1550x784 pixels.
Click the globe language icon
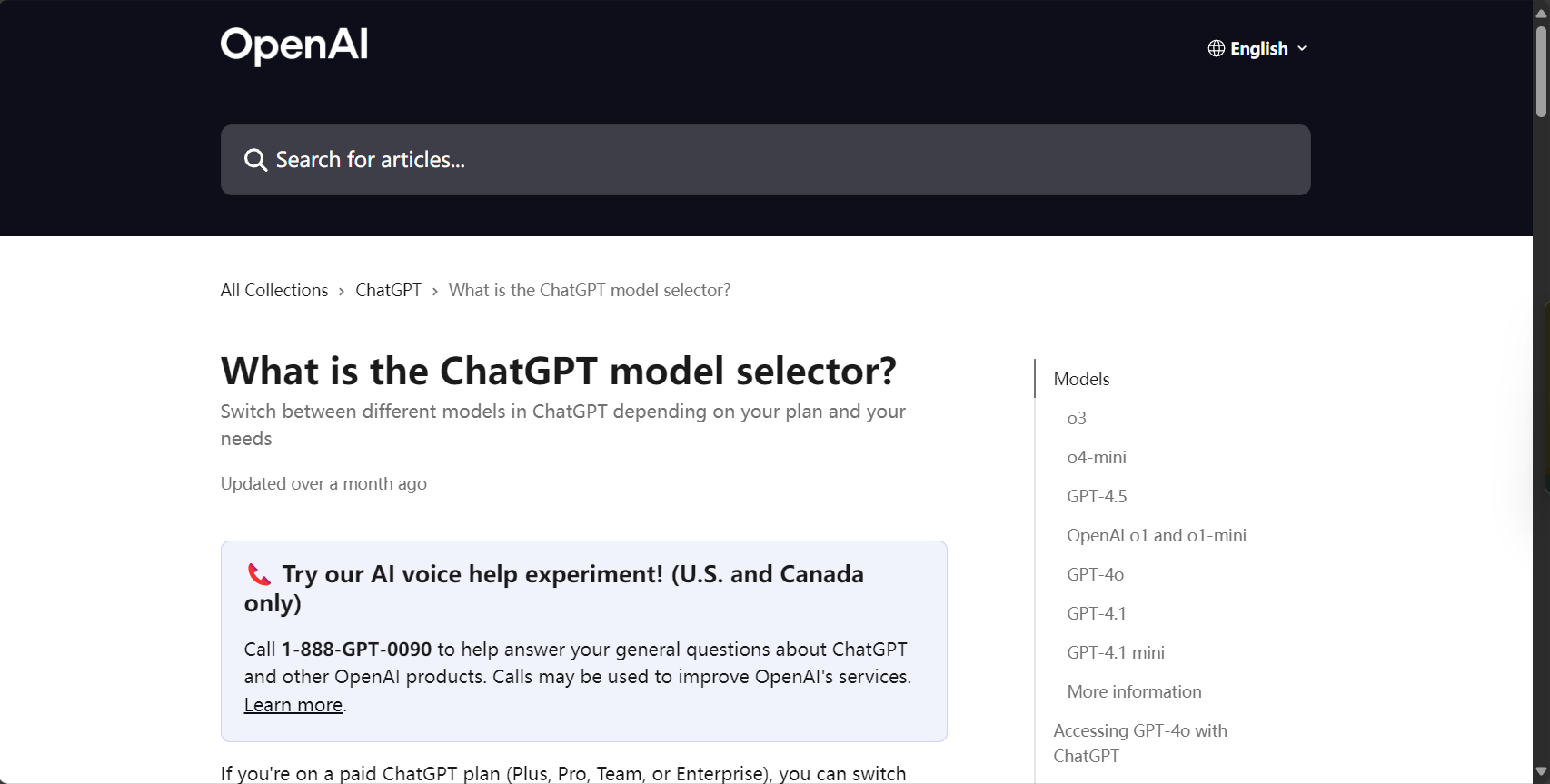click(1217, 48)
